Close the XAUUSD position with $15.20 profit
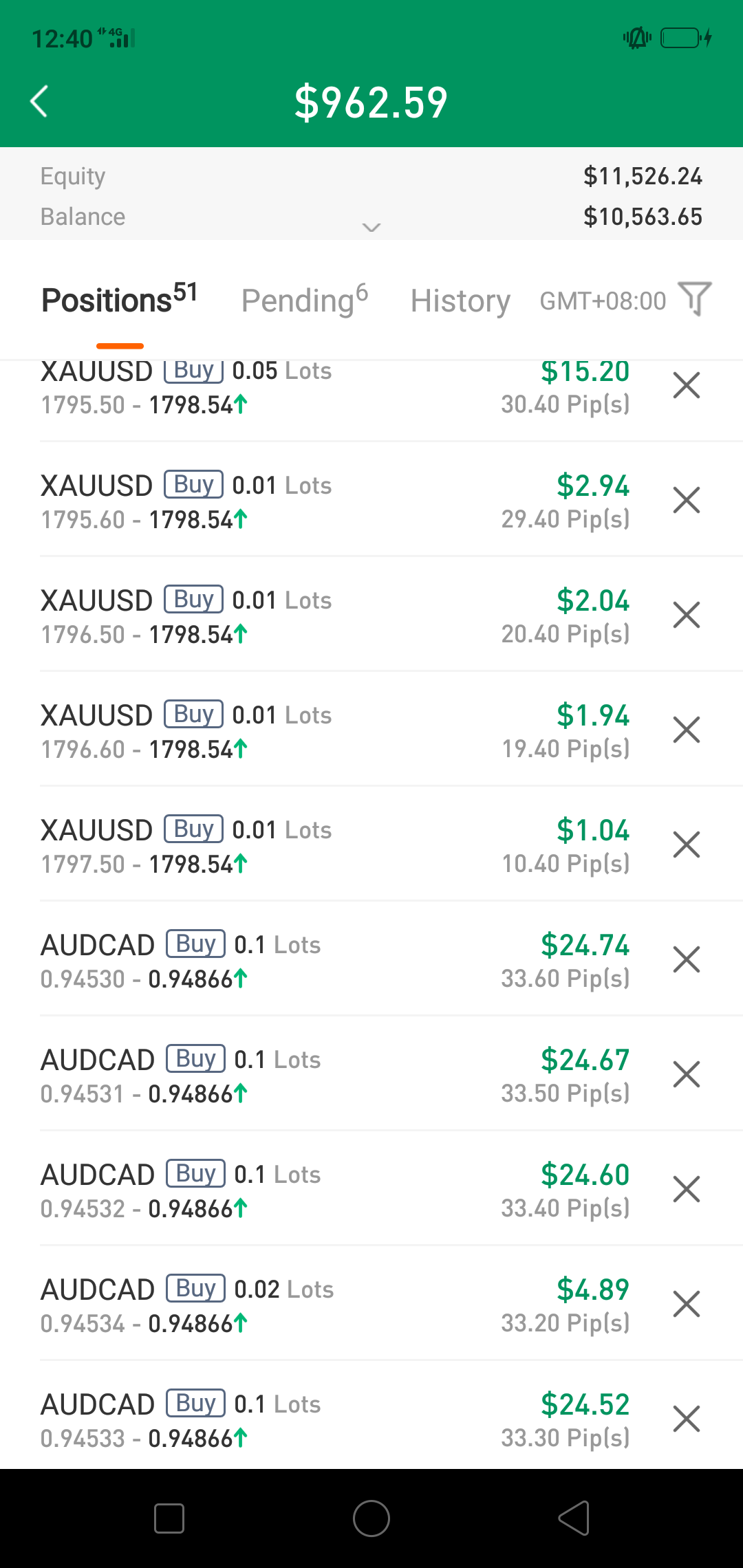Image resolution: width=743 pixels, height=1568 pixels. (687, 385)
